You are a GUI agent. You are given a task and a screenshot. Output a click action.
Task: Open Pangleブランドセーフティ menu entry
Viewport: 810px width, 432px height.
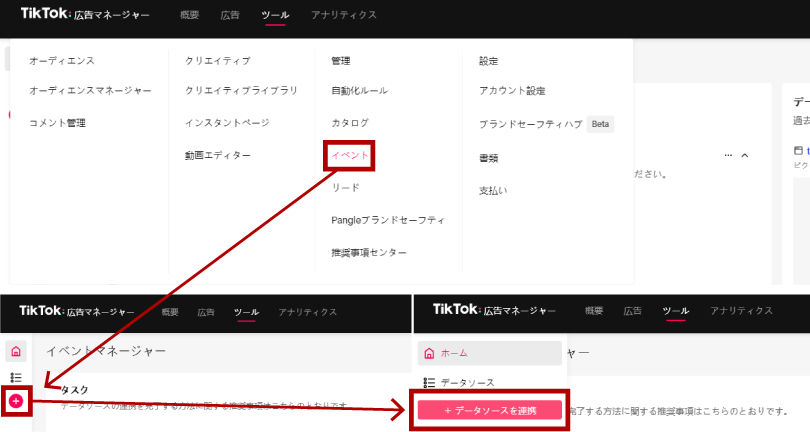point(387,220)
